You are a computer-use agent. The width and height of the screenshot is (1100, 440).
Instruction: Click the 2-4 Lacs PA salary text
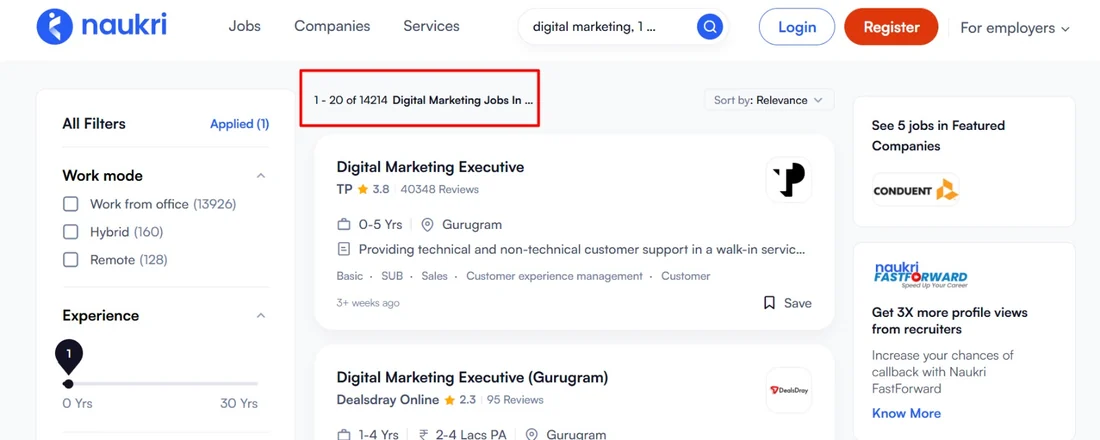coord(471,435)
